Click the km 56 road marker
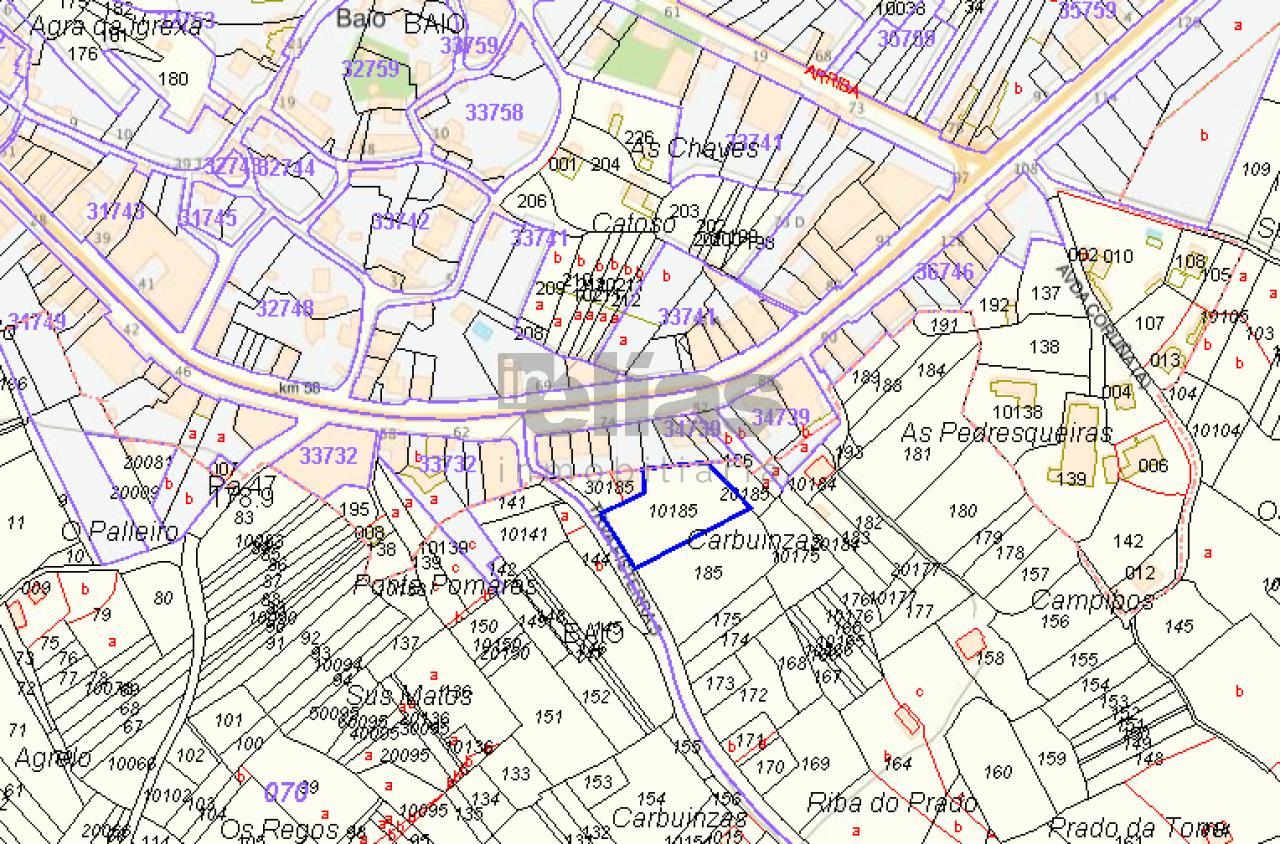Screen dimensions: 1280x844 coord(299,388)
